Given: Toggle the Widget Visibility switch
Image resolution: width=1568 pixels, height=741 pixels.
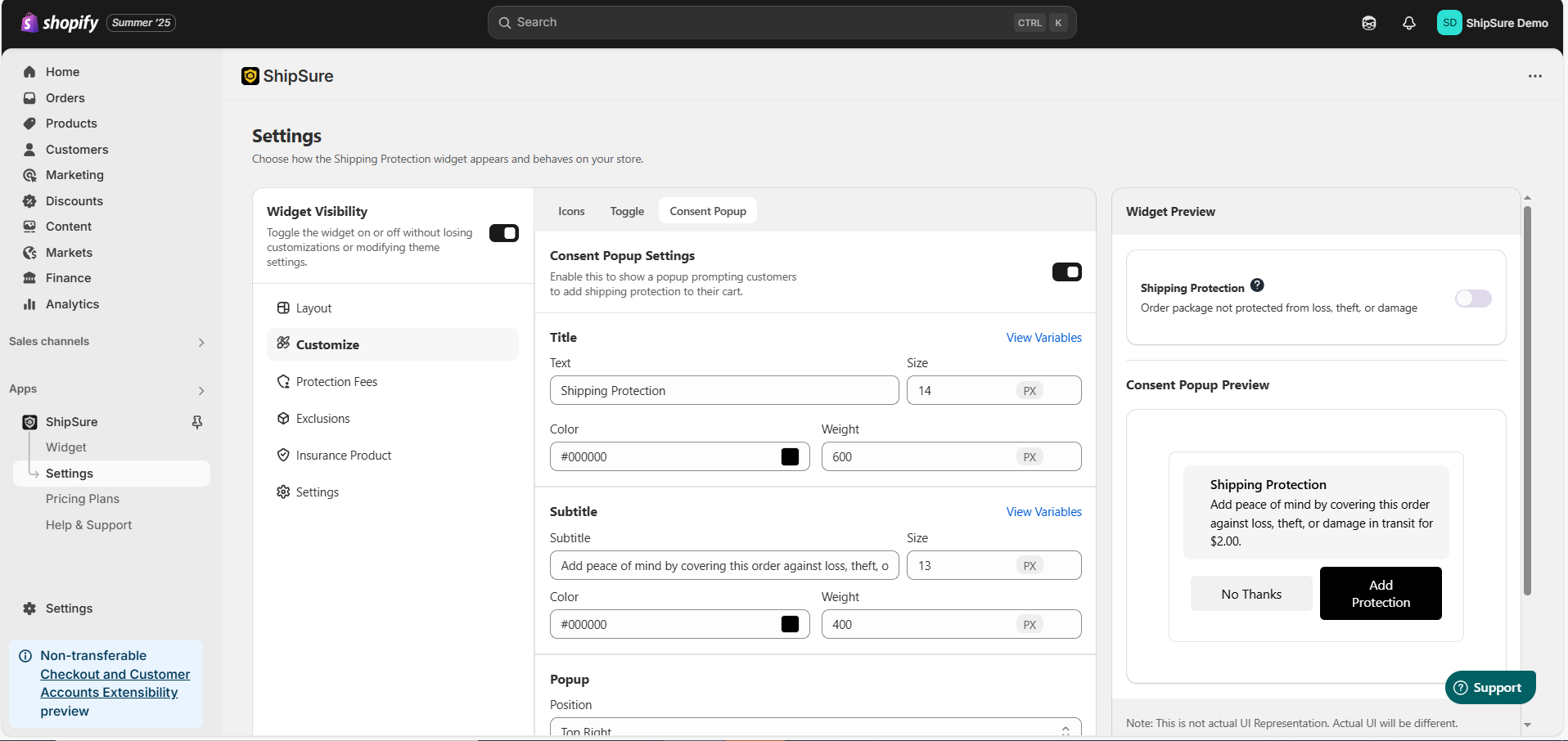Looking at the screenshot, I should [x=504, y=233].
